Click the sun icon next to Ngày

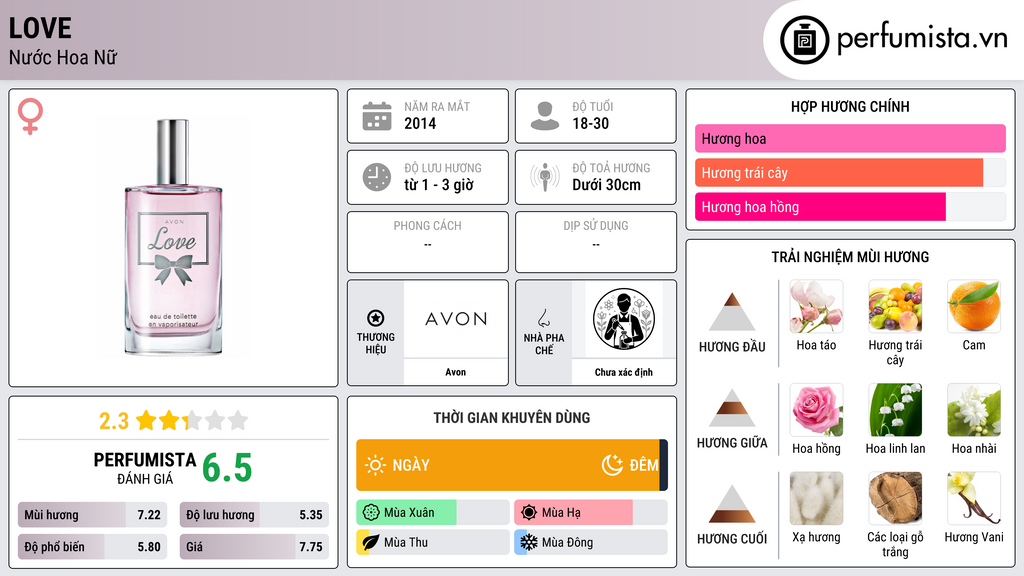pyautogui.click(x=375, y=465)
